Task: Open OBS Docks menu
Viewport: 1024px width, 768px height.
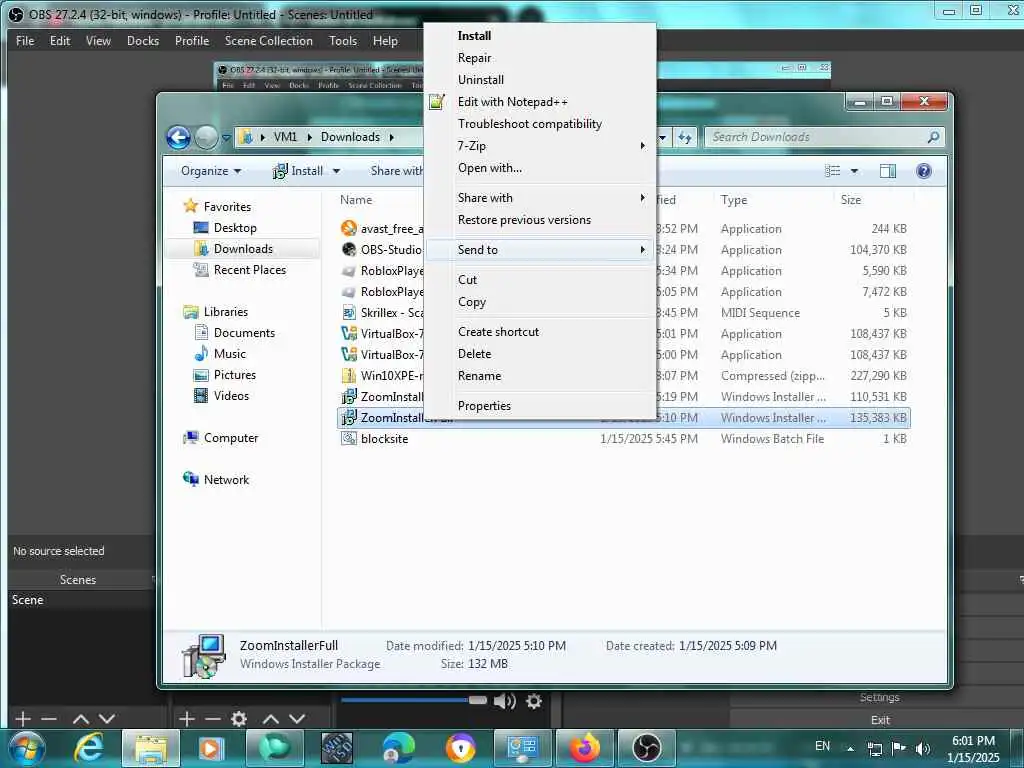Action: tap(143, 40)
